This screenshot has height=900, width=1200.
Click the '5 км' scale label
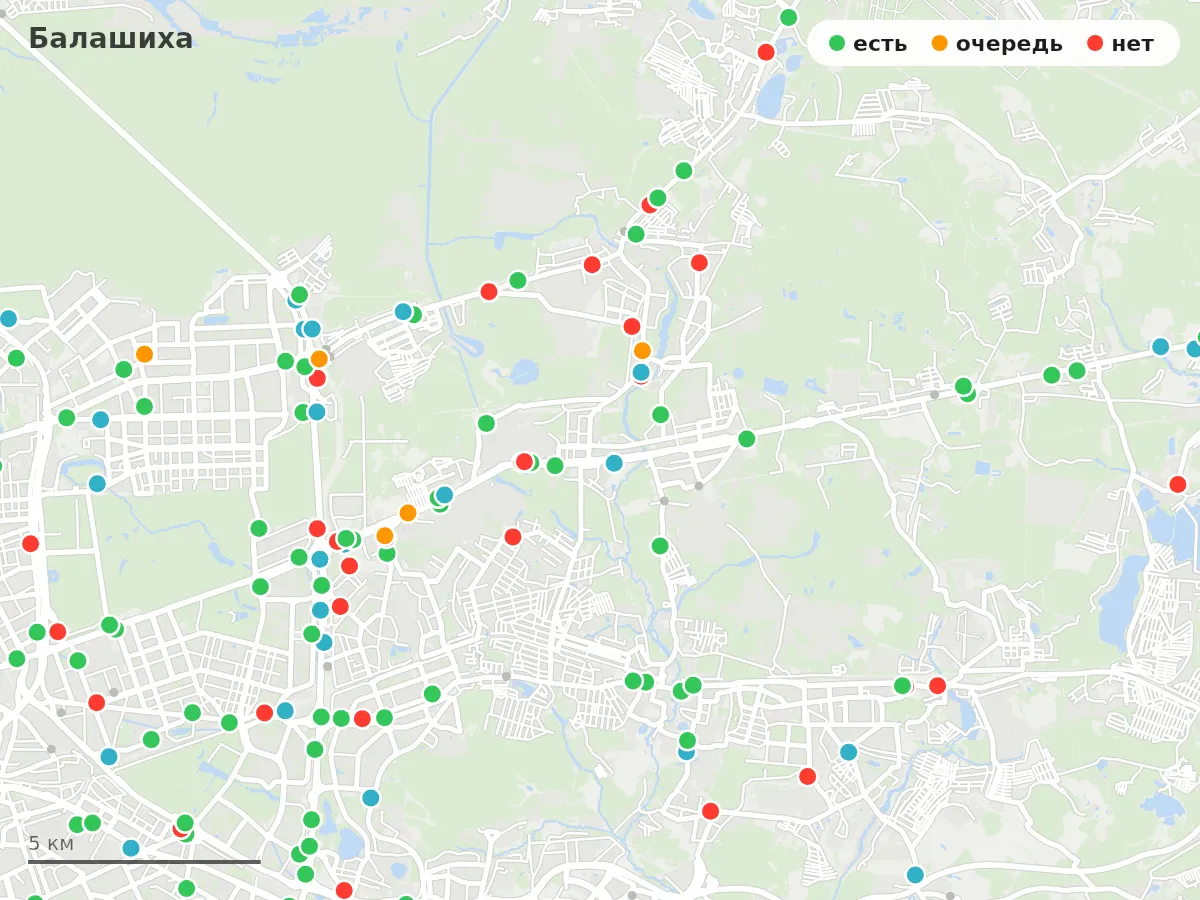(51, 843)
